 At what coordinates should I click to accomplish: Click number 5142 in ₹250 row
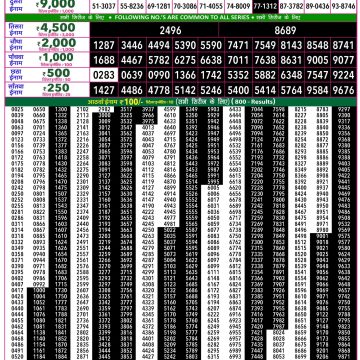pos(185,90)
